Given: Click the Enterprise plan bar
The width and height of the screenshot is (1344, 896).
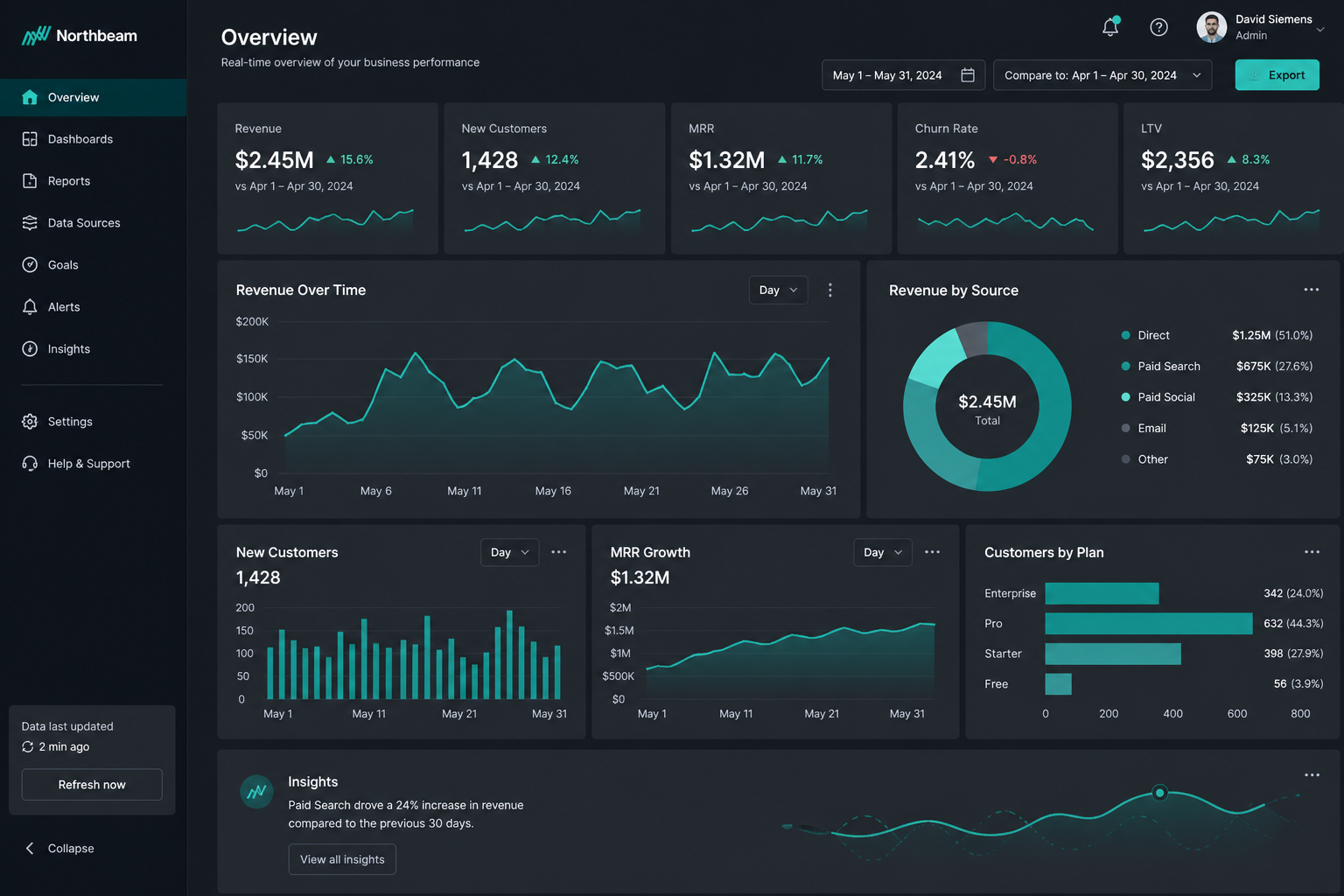Looking at the screenshot, I should 1102,593.
